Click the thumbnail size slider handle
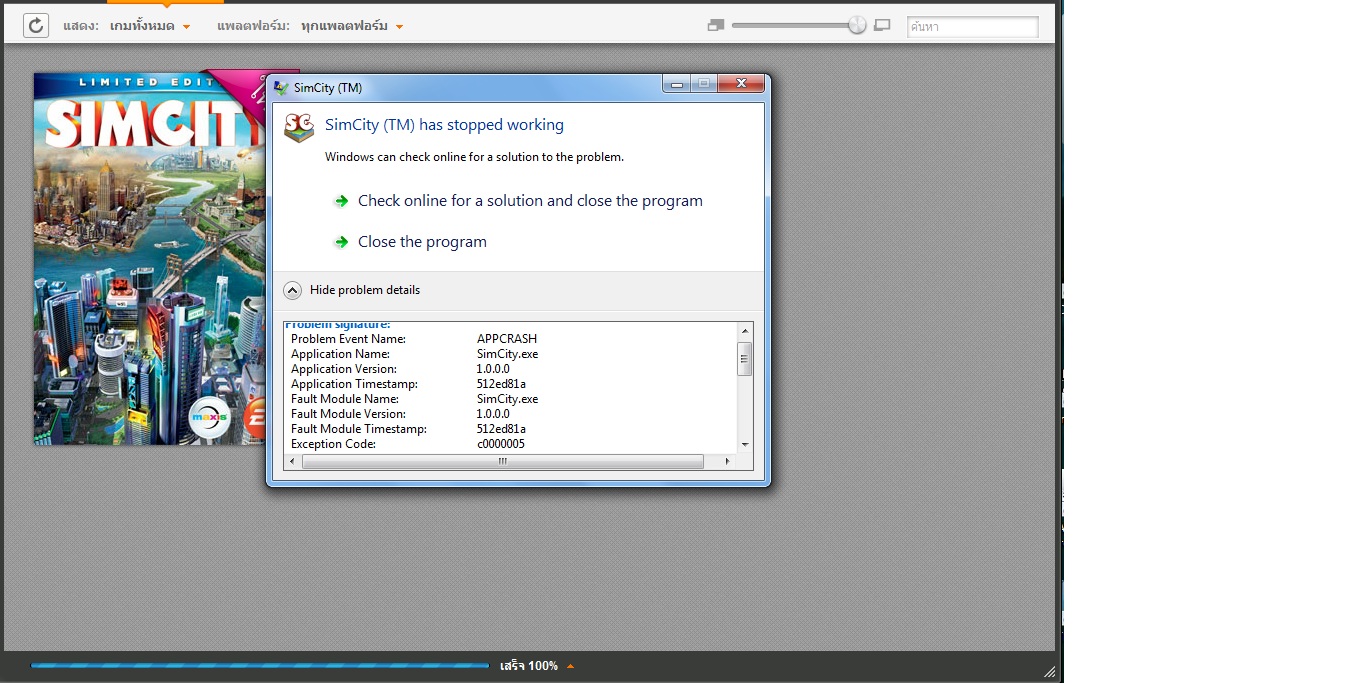This screenshot has height=683, width=1367. click(857, 25)
